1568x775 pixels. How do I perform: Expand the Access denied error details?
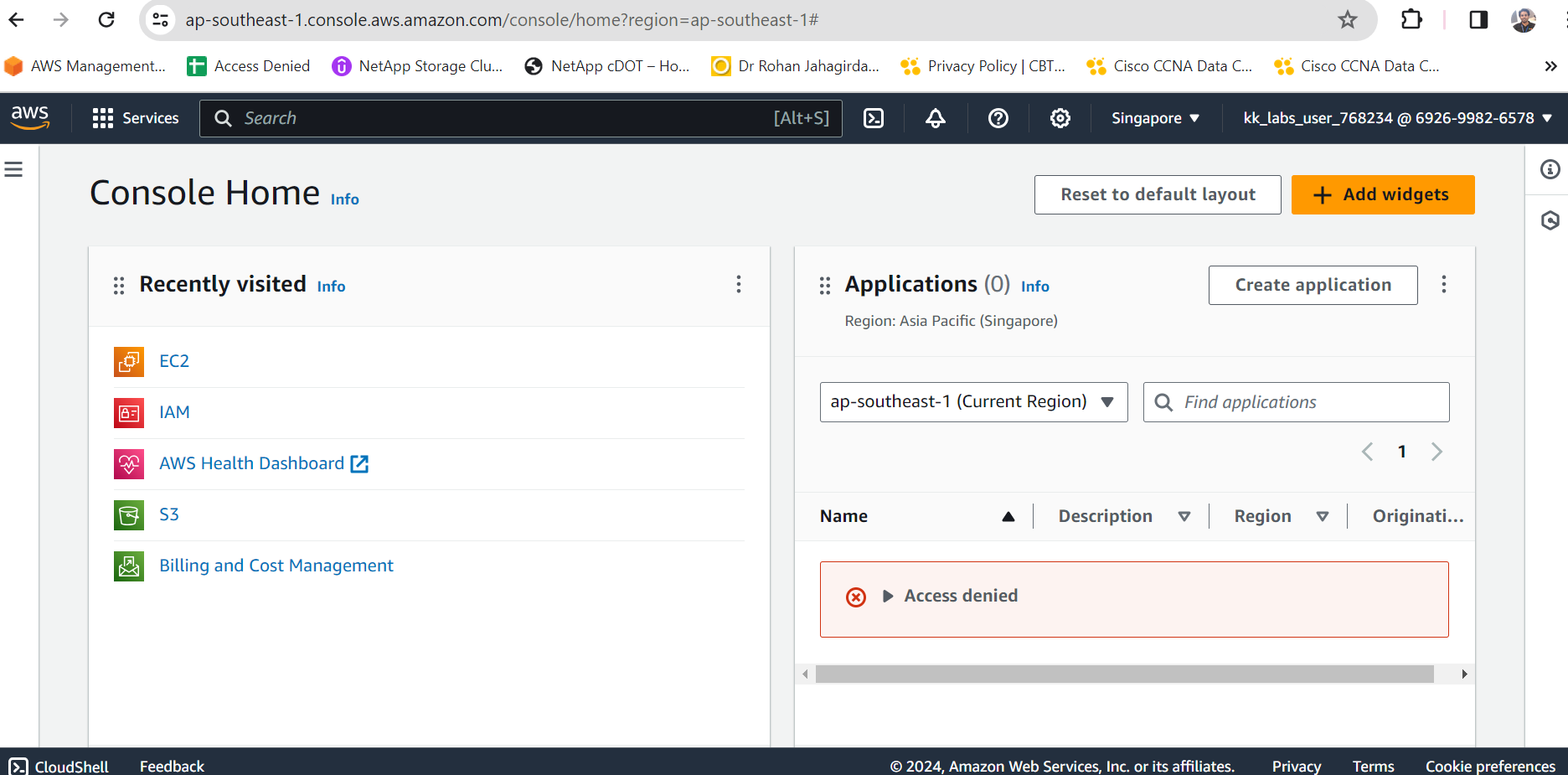[x=888, y=597]
